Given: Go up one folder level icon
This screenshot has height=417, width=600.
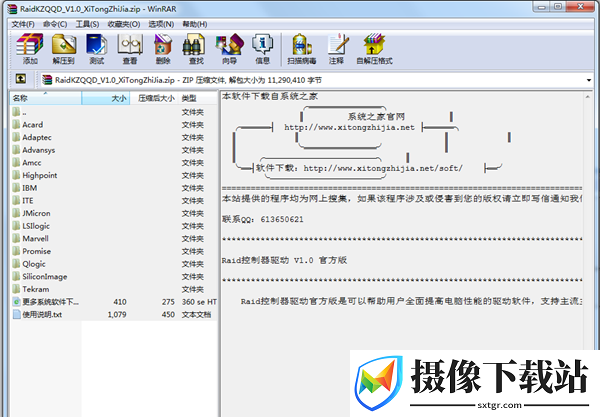Looking at the screenshot, I should 21,79.
